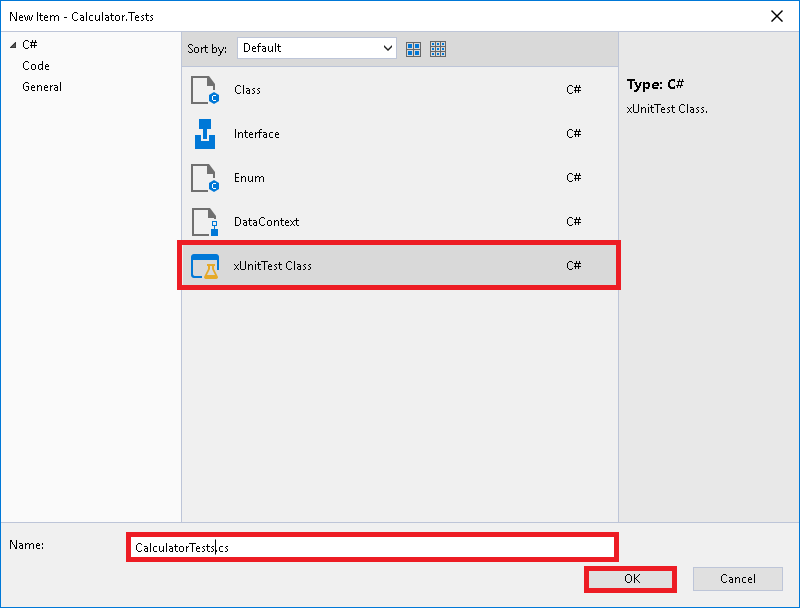Screen dimensions: 800x608
Task: Switch to small icons grid view
Action: (438, 48)
